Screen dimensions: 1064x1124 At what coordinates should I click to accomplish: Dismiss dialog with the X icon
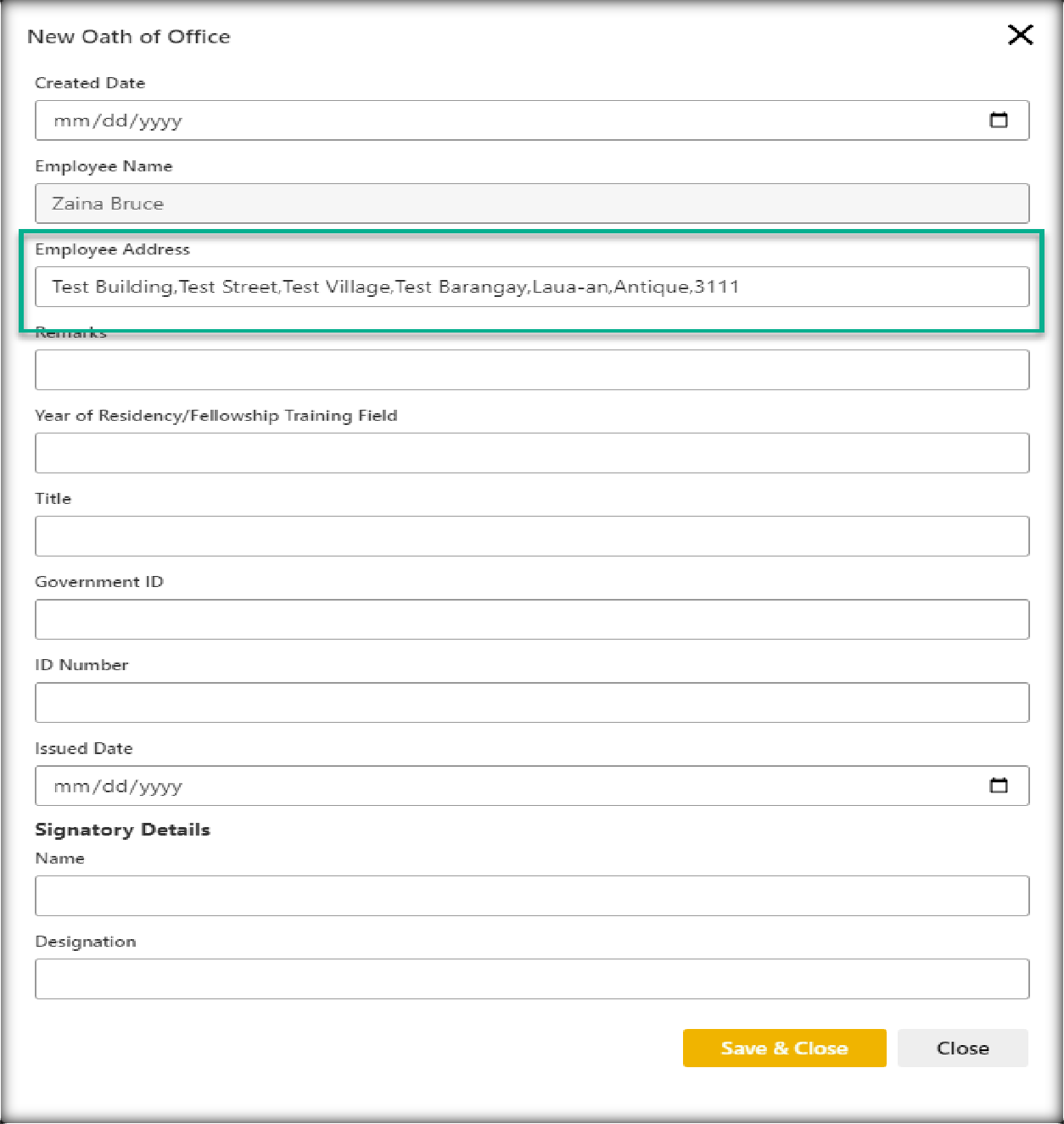pos(1020,35)
